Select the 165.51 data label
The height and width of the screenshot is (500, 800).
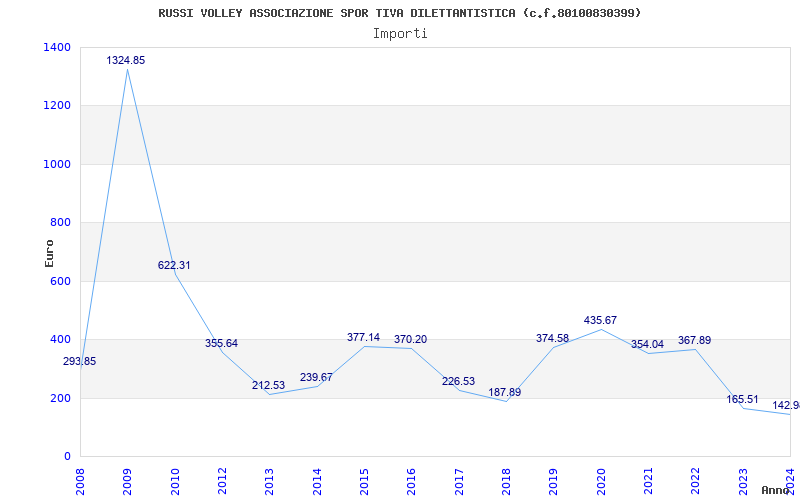point(742,399)
